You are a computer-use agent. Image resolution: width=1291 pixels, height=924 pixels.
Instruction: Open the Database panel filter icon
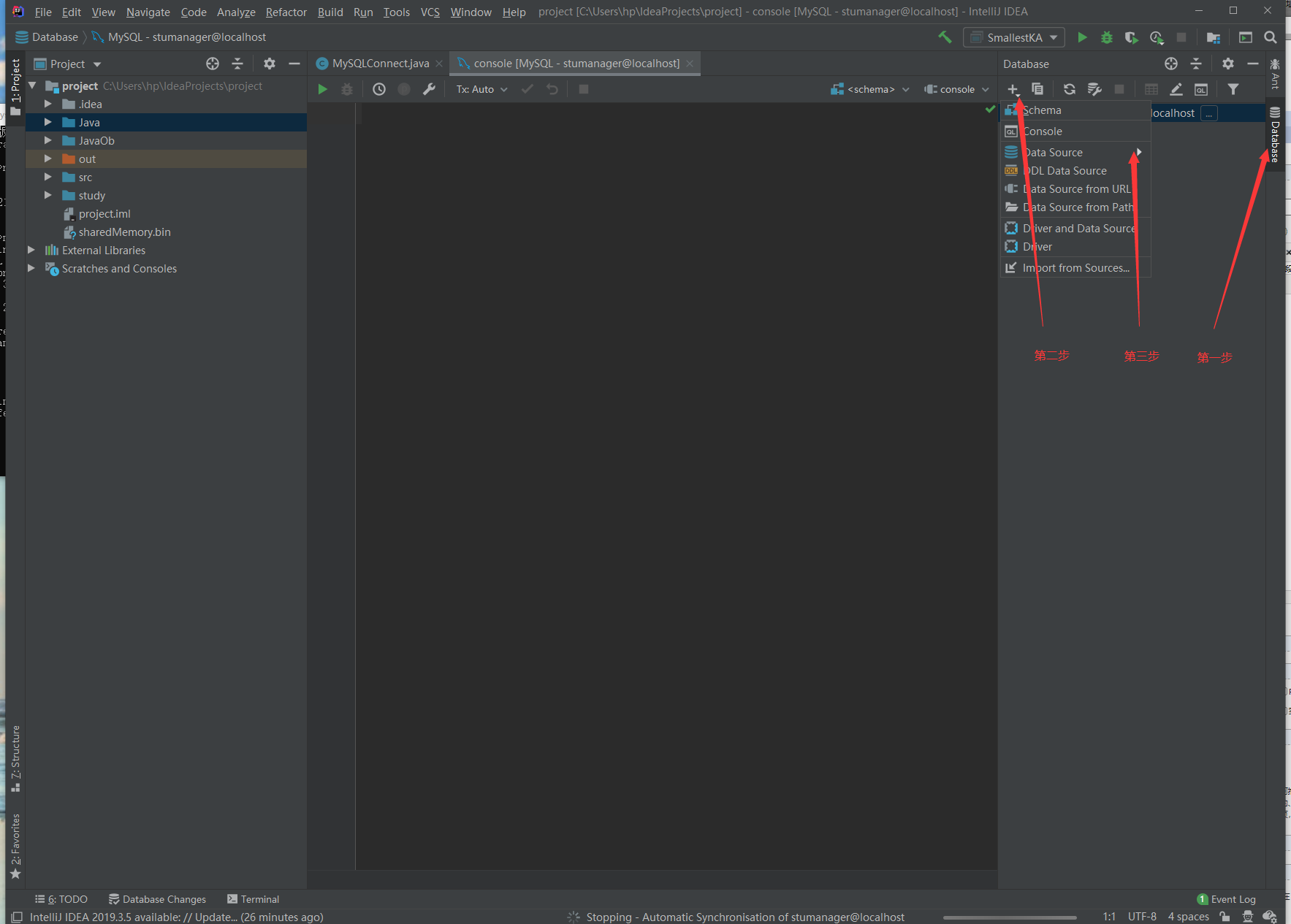coord(1233,89)
